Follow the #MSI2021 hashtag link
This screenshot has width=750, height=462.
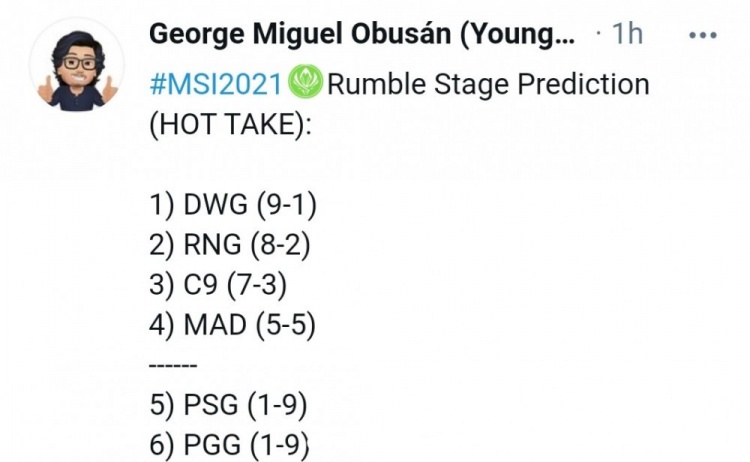pyautogui.click(x=216, y=83)
